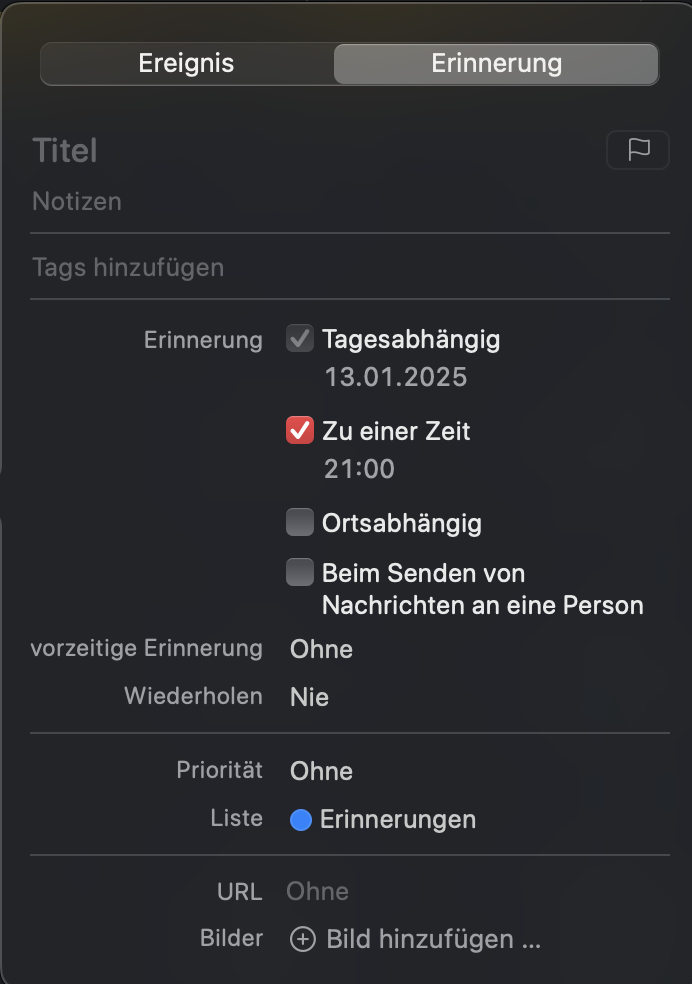Uncheck the Zu einer Zeit checkbox
The height and width of the screenshot is (984, 692).
300,431
